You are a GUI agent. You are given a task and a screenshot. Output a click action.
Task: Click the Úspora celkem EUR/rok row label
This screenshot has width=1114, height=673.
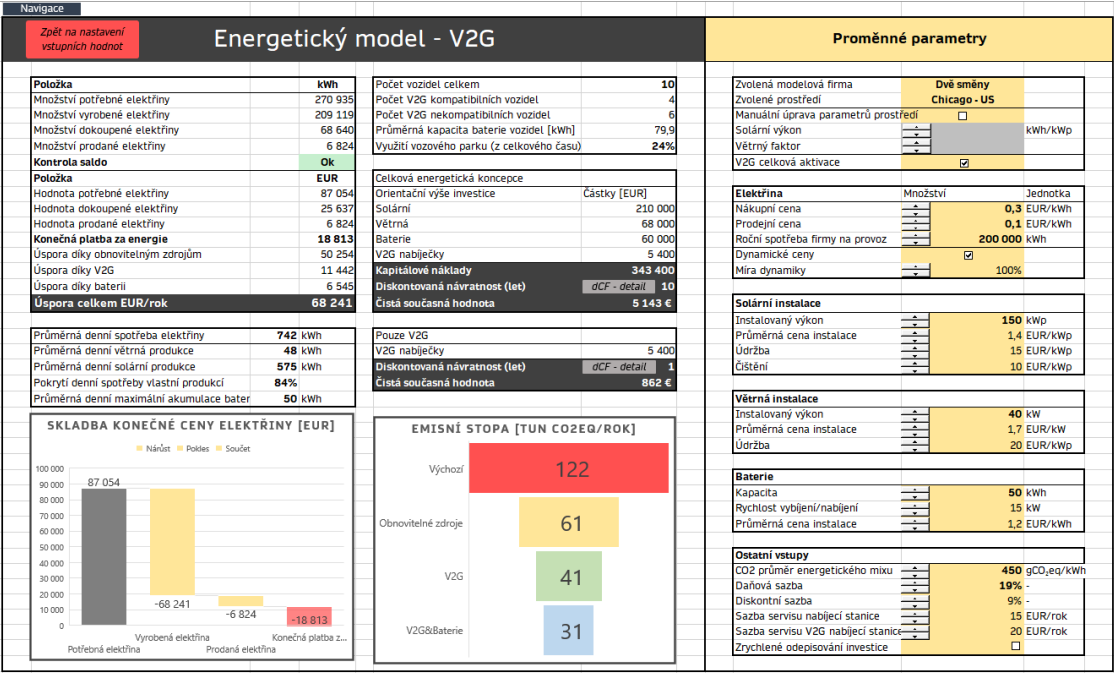101,303
